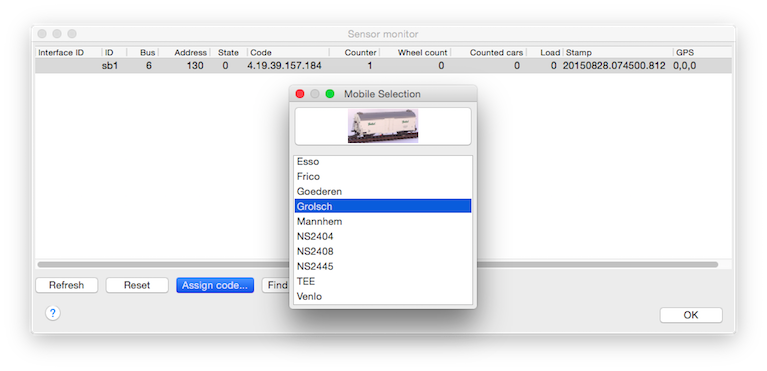
Task: Select NS2404 locomotive entry
Action: [x=383, y=236]
